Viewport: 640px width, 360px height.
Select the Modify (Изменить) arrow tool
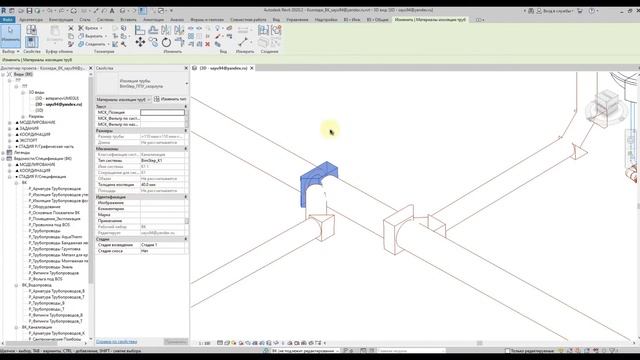tap(10, 35)
